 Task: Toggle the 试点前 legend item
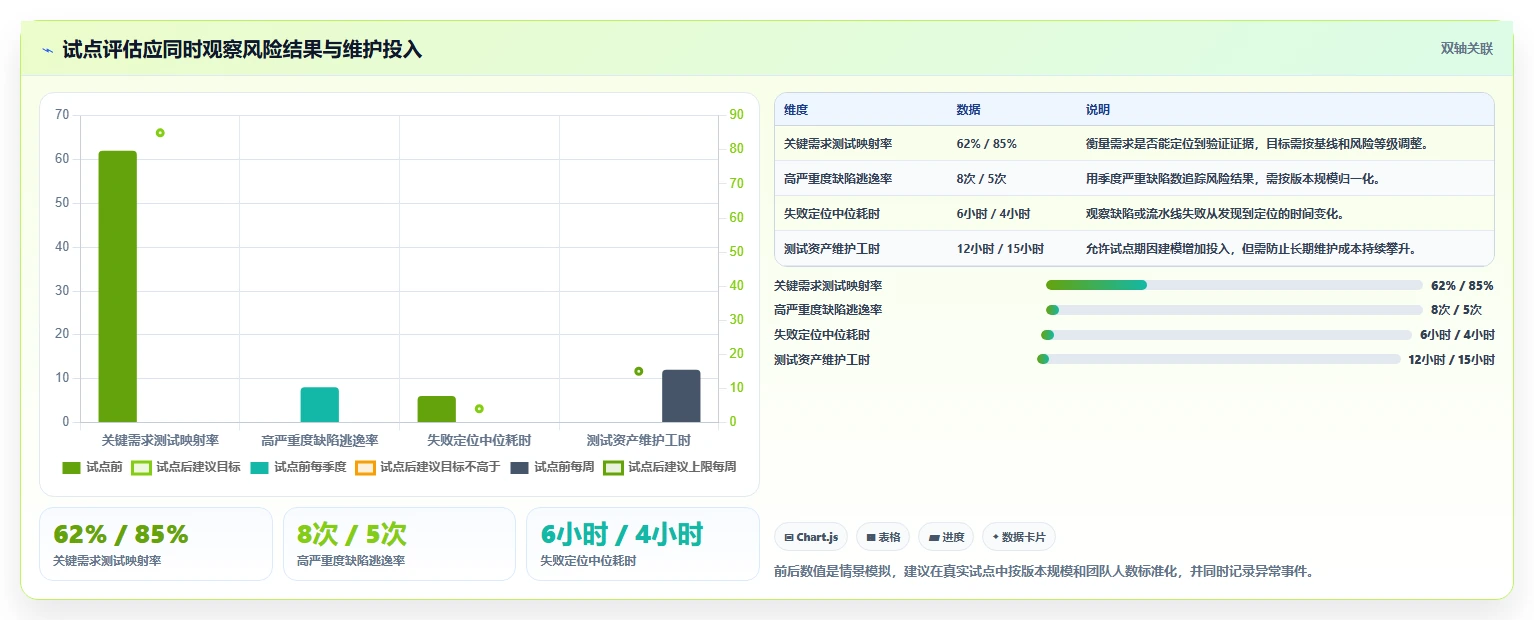(92, 467)
